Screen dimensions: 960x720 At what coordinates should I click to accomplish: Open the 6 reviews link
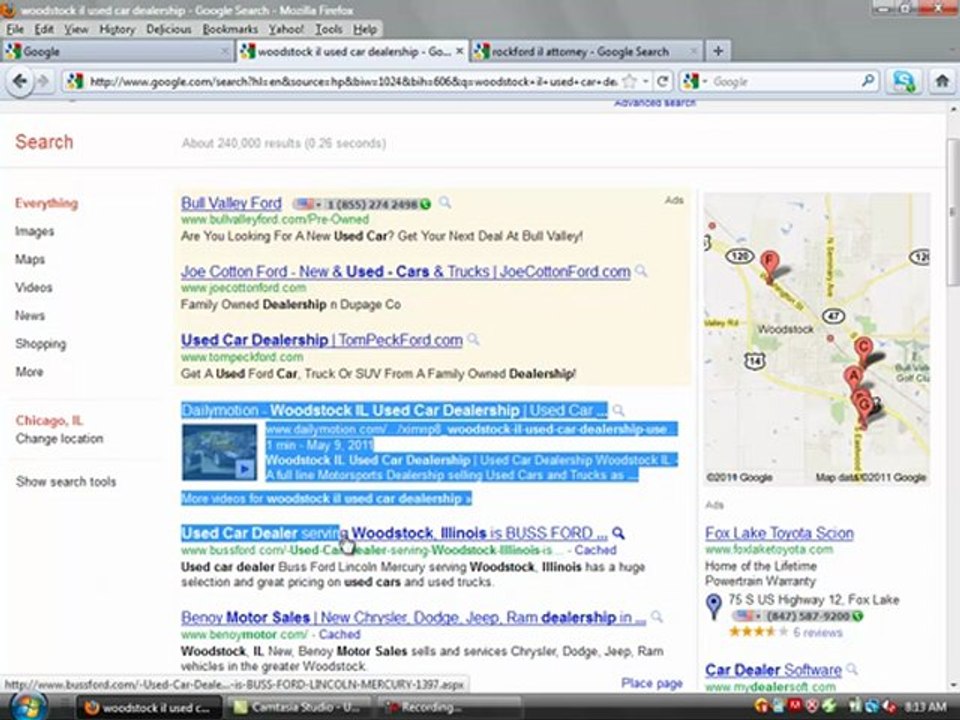click(x=818, y=632)
